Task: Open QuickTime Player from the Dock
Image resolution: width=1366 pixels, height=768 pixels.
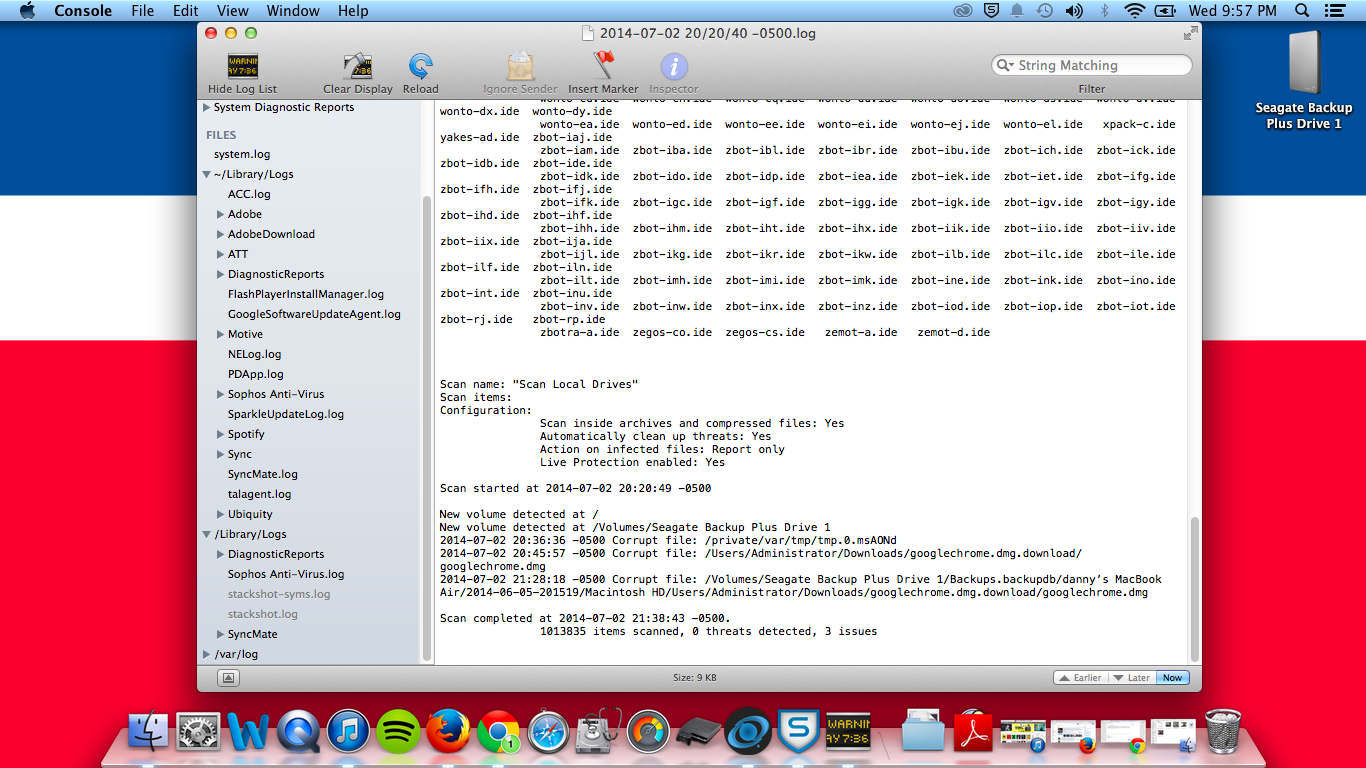Action: tap(298, 731)
